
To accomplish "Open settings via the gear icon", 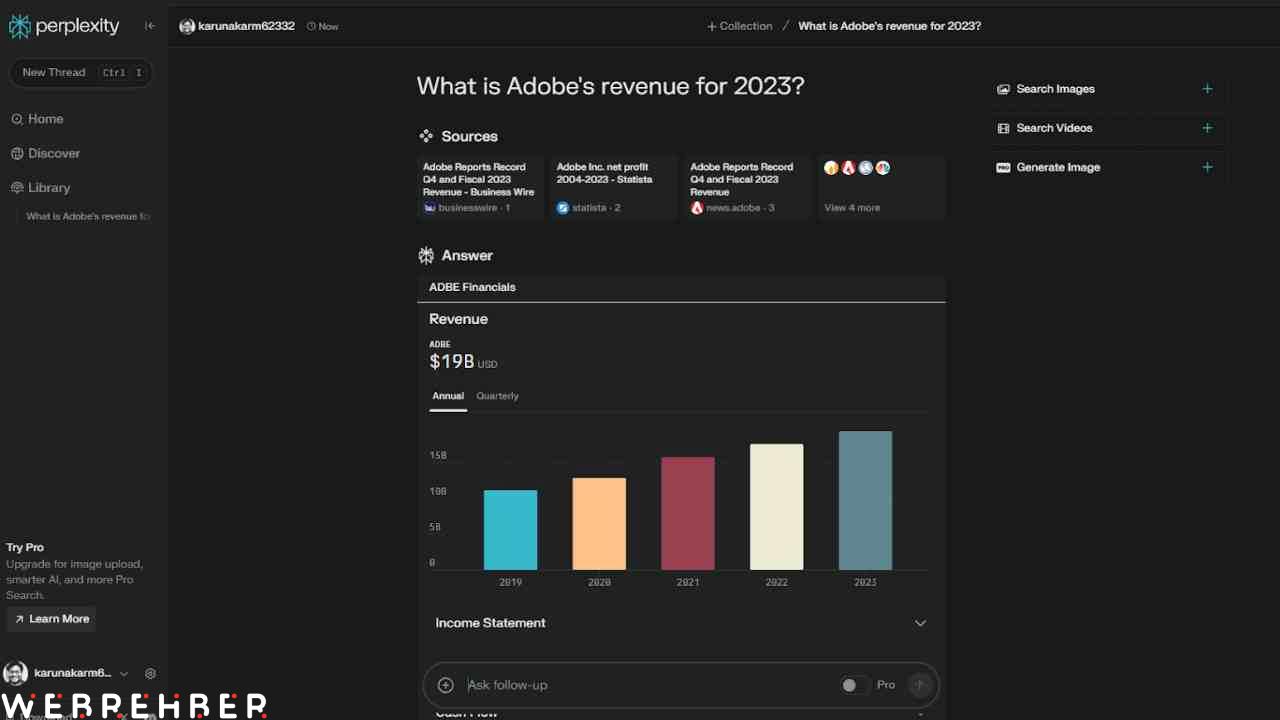I will coord(151,674).
